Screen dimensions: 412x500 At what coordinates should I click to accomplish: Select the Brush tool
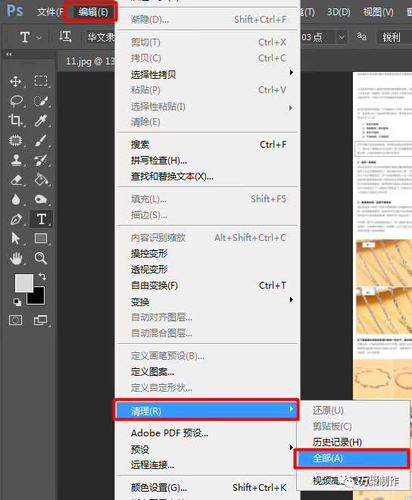coord(41,140)
